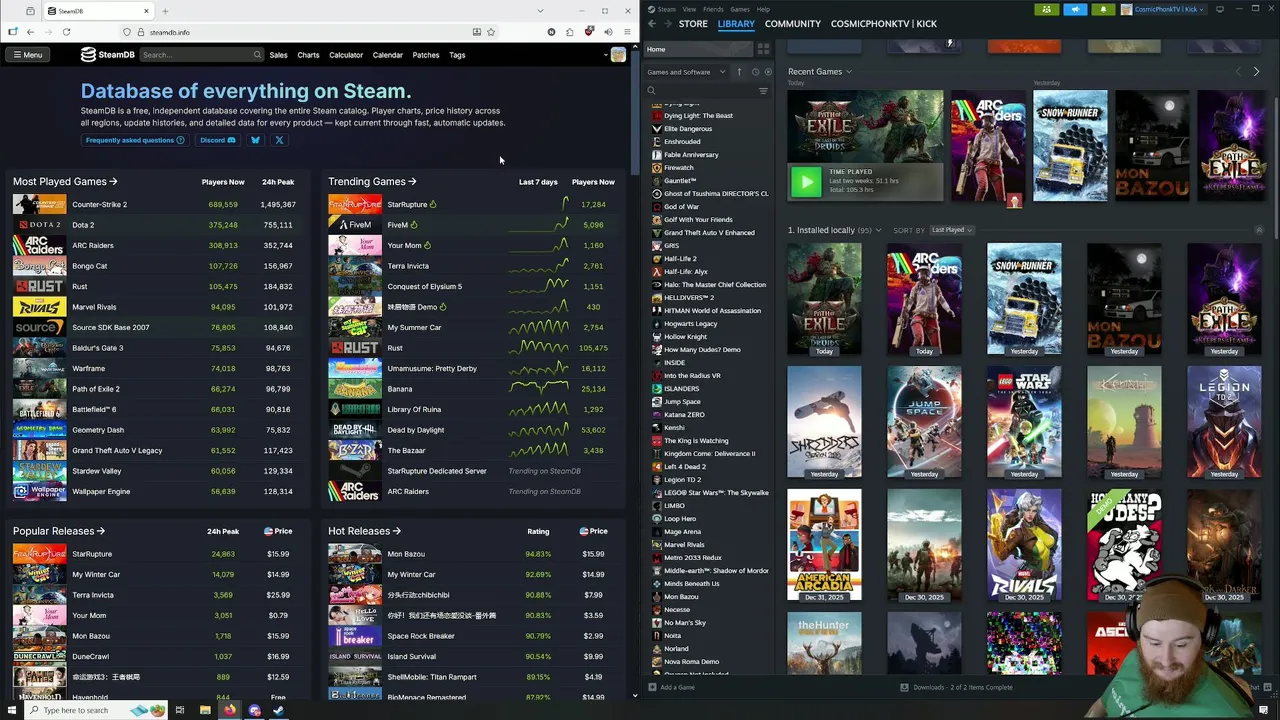Viewport: 1280px width, 720px height.
Task: Toggle ready to play filter
Action: click(x=767, y=72)
